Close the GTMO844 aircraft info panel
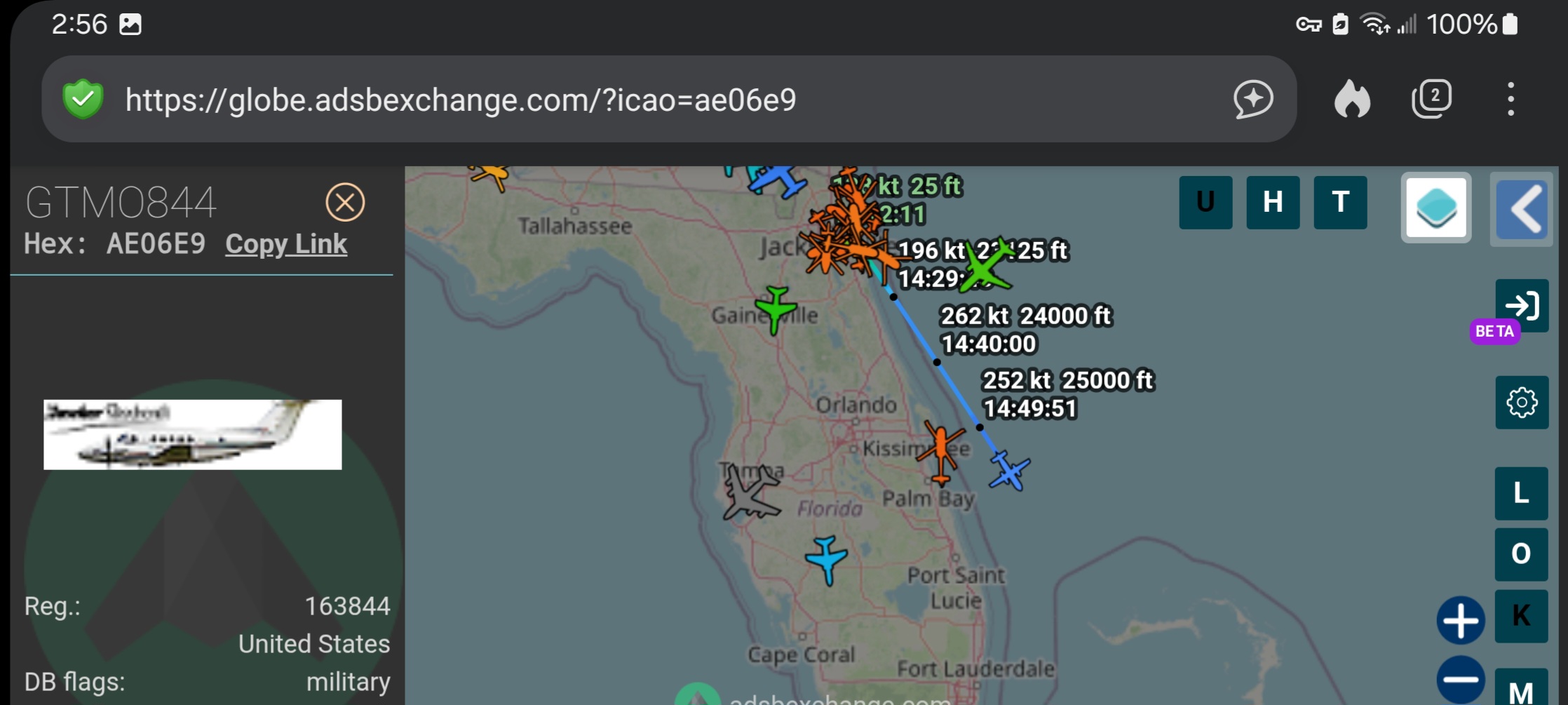 345,203
